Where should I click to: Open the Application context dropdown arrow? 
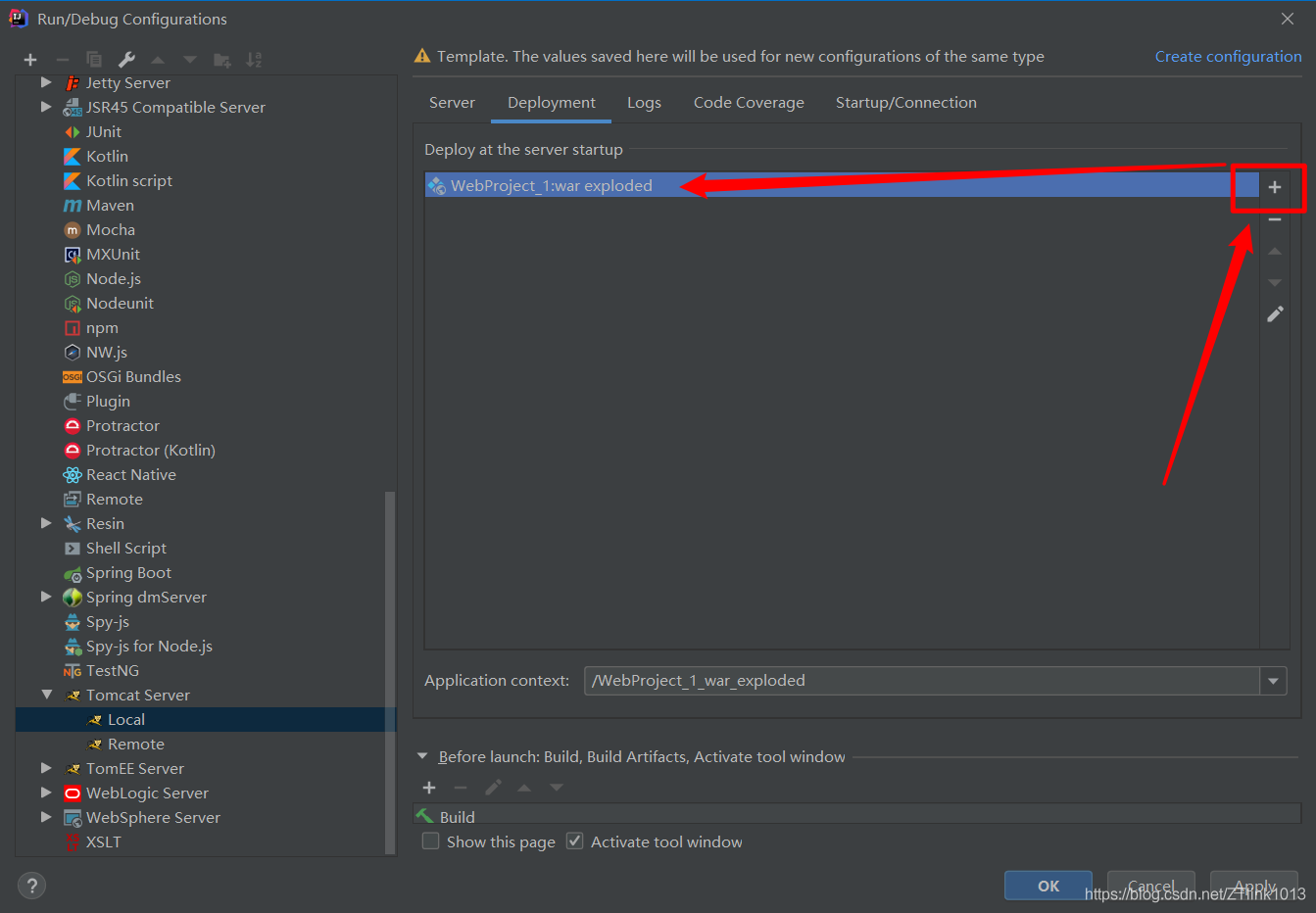tap(1273, 681)
